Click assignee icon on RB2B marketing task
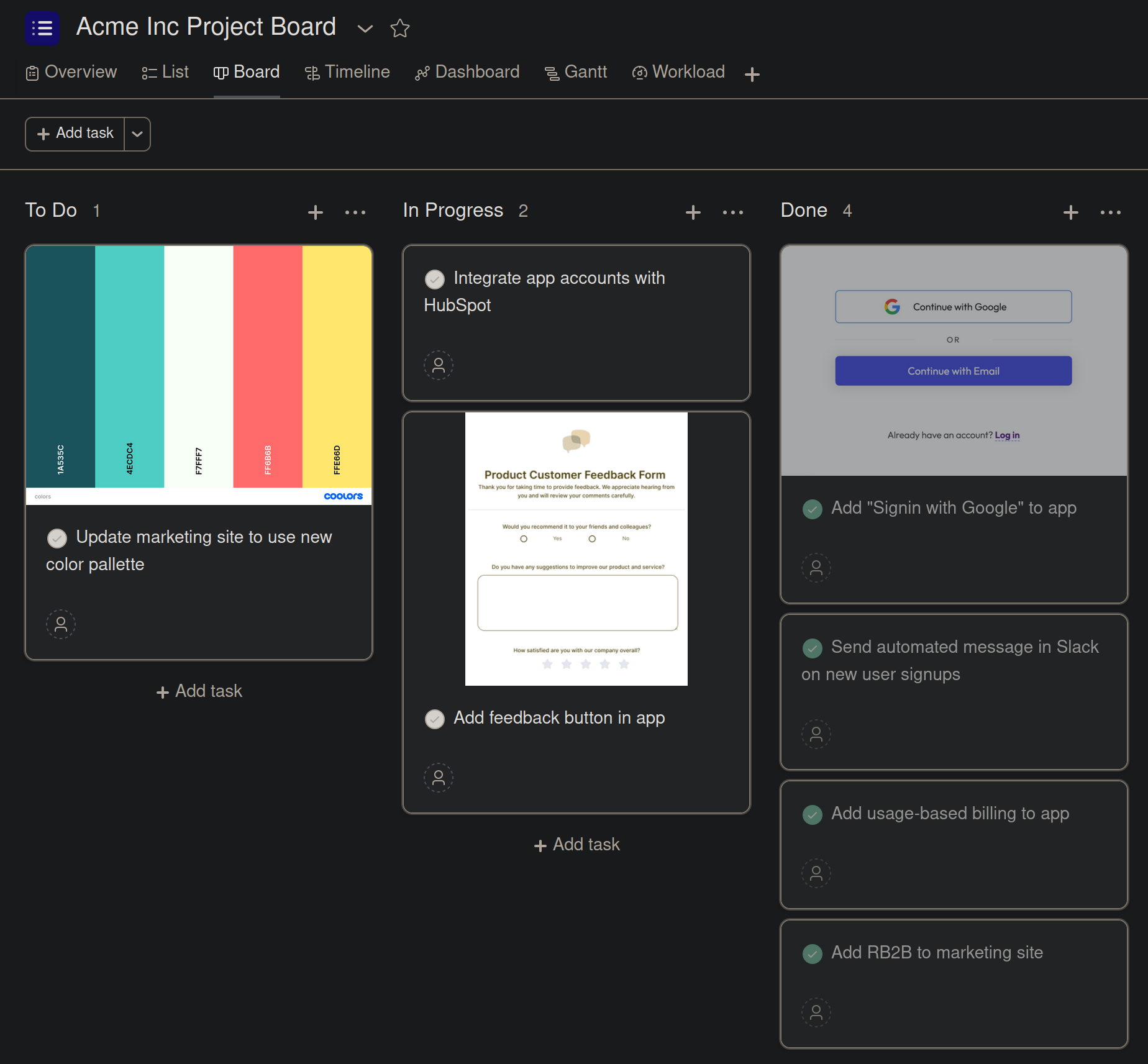 (816, 1012)
